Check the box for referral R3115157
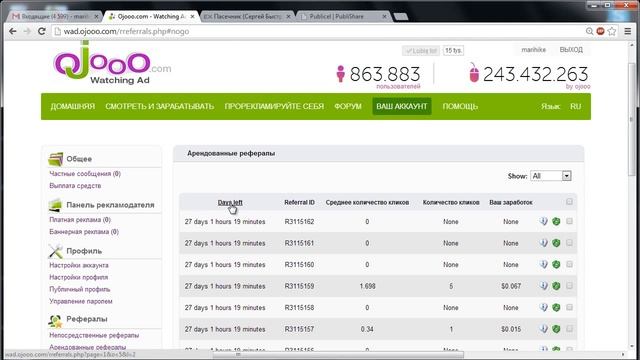The height and width of the screenshot is (360, 640). click(569, 329)
